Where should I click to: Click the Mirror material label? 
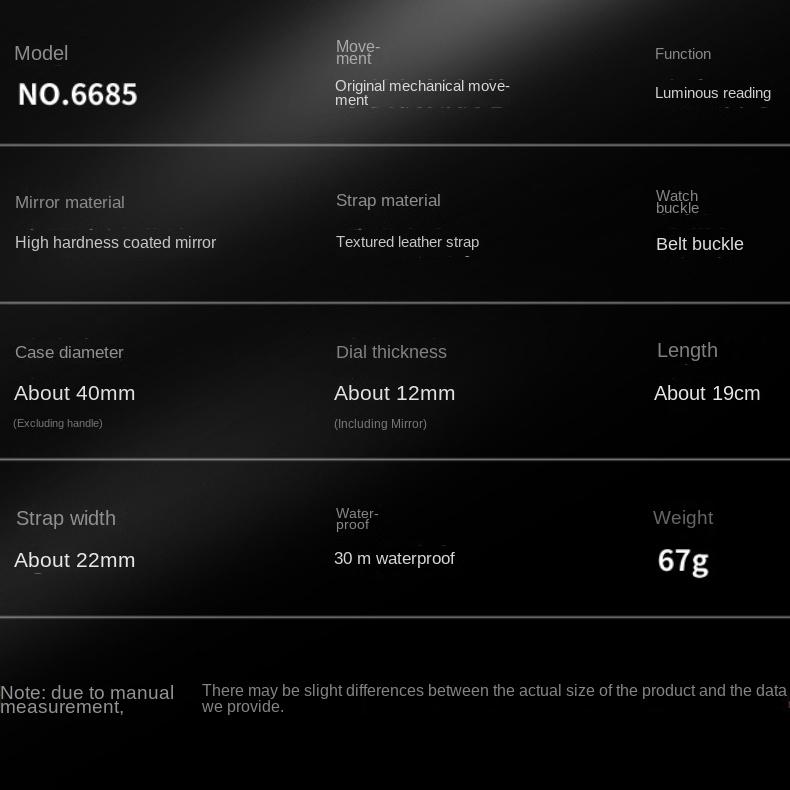(x=70, y=202)
